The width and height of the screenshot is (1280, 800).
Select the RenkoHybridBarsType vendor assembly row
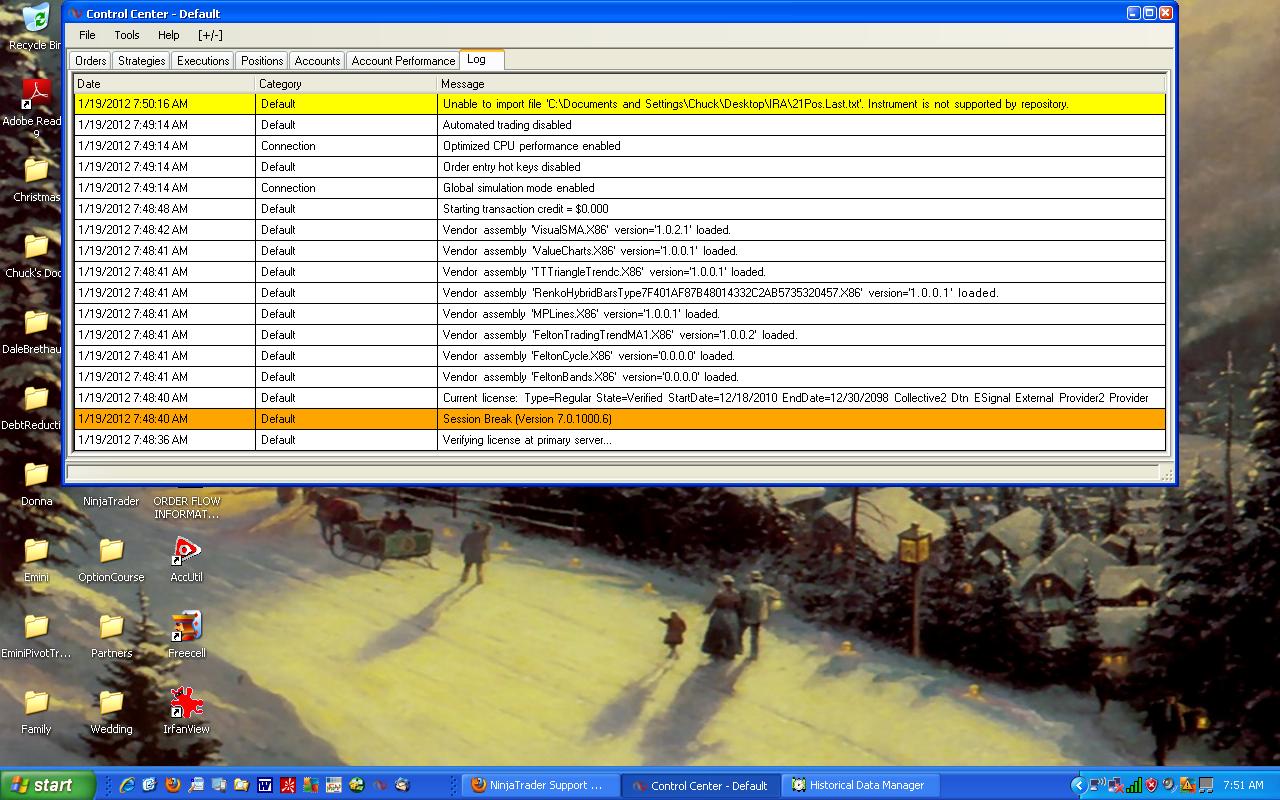[620, 293]
